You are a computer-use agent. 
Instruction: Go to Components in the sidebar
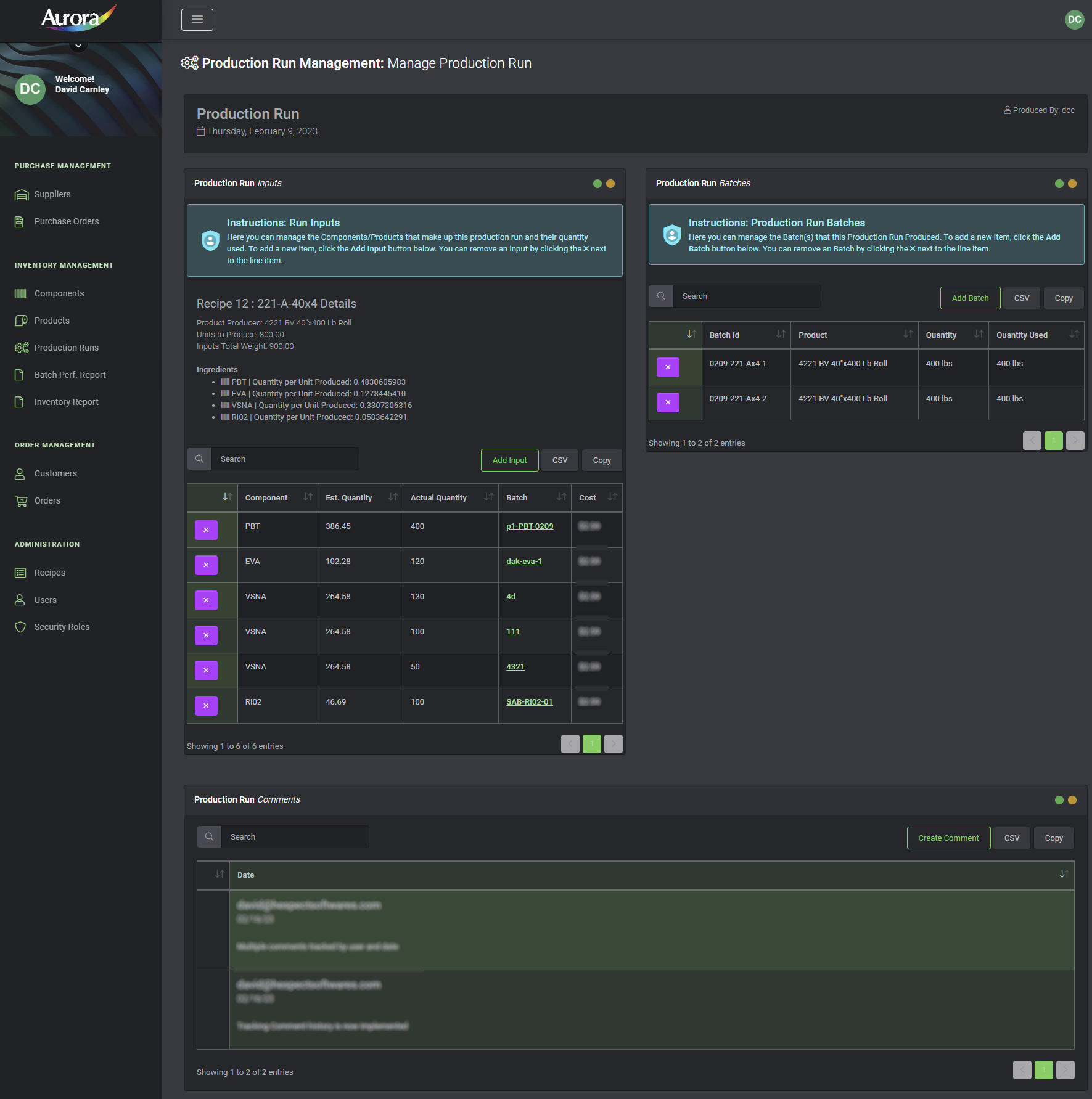point(59,293)
